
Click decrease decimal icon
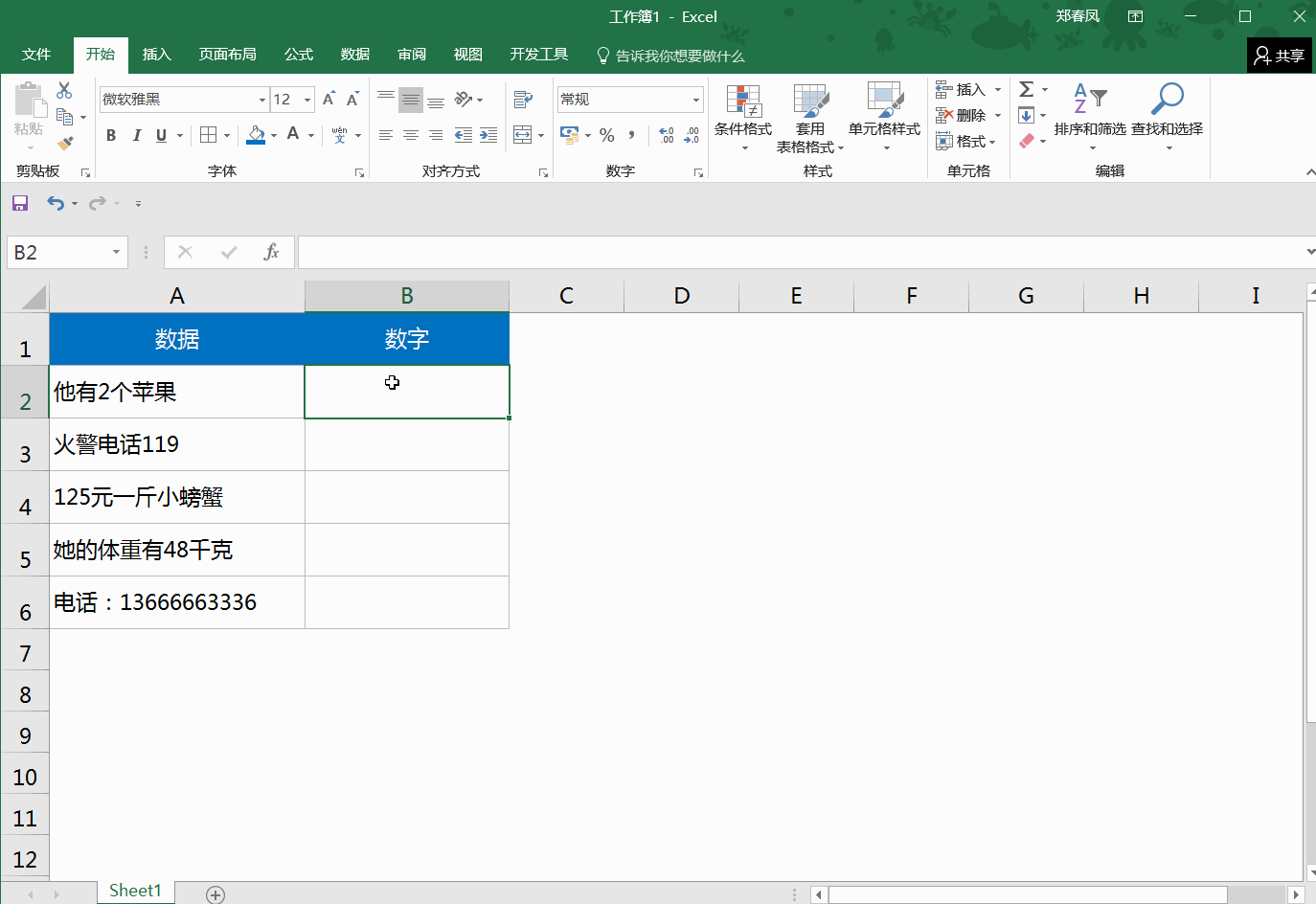pos(692,135)
